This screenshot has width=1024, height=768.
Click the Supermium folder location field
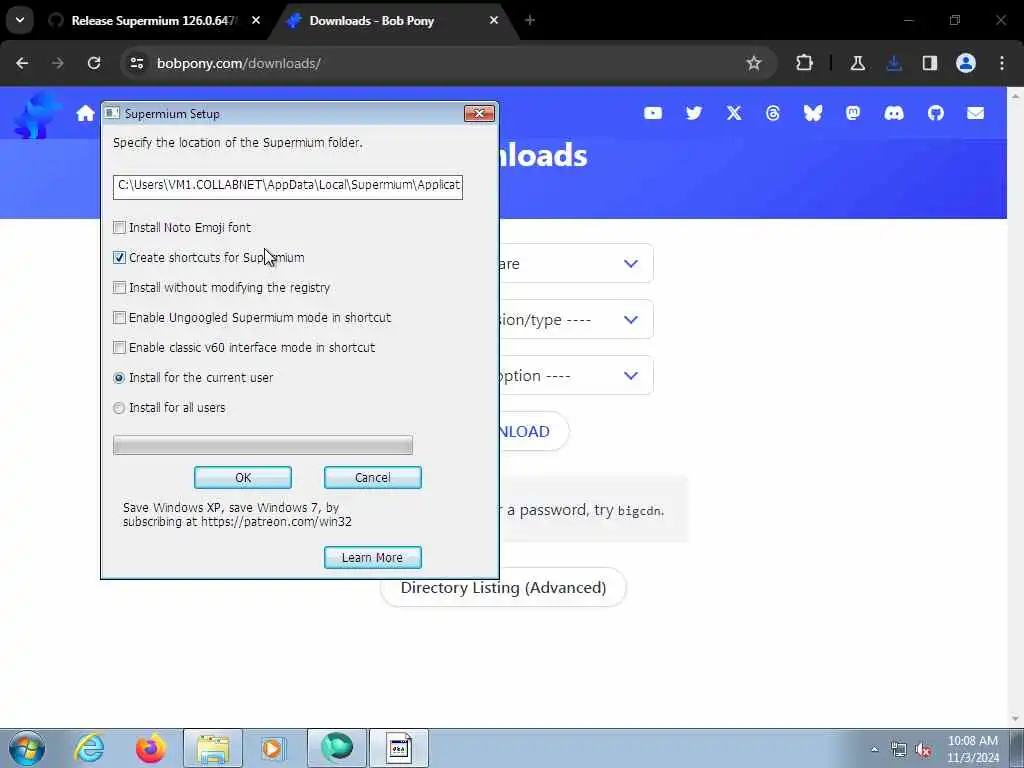click(287, 185)
